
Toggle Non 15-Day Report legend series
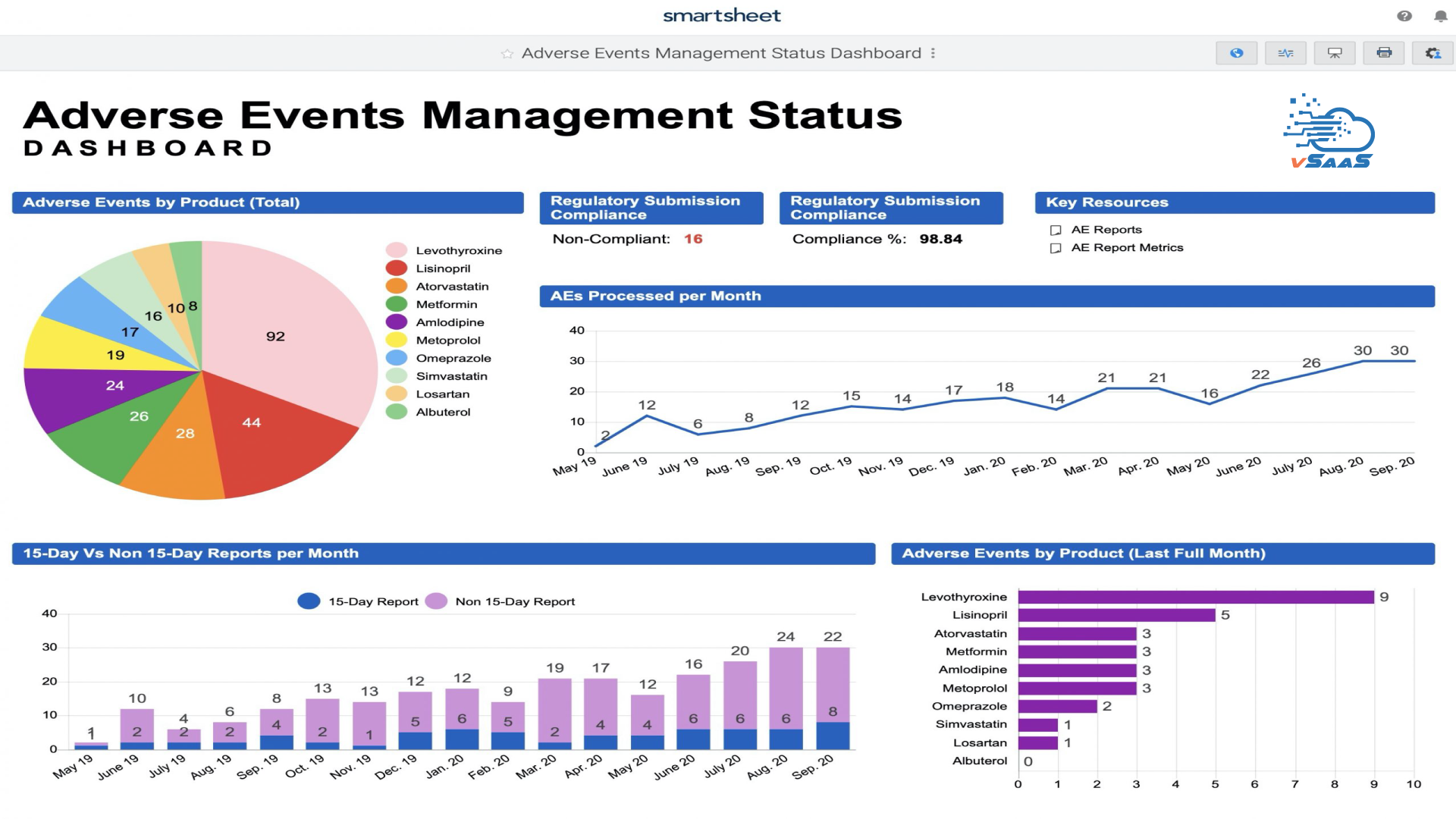click(436, 601)
